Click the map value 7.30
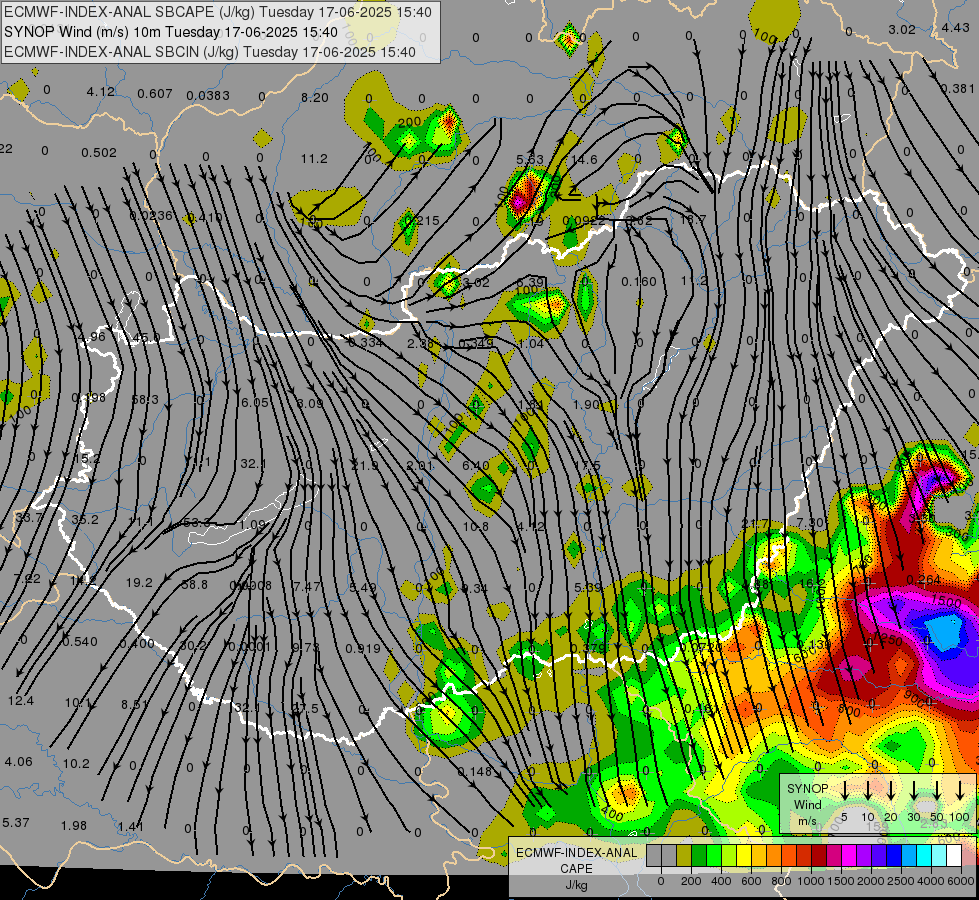Screen dimensions: 979x900 [810, 523]
